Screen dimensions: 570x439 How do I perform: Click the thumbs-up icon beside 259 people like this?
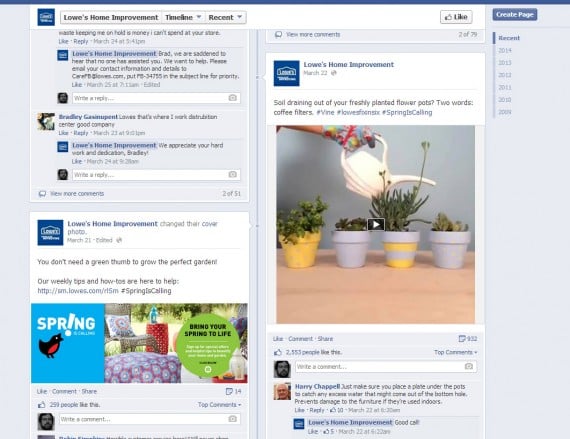[42, 404]
